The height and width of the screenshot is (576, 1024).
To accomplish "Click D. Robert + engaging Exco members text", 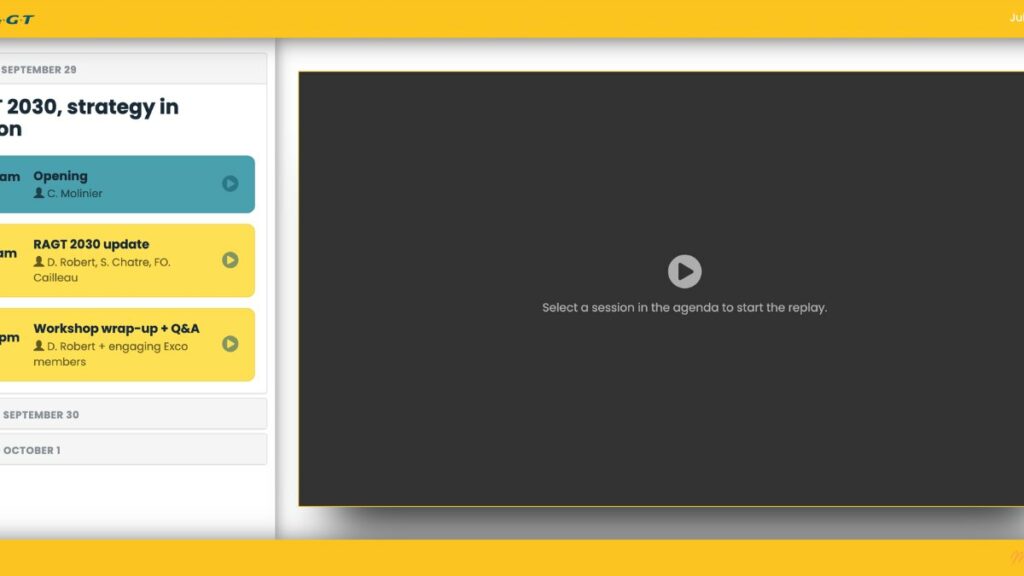I will (x=110, y=354).
